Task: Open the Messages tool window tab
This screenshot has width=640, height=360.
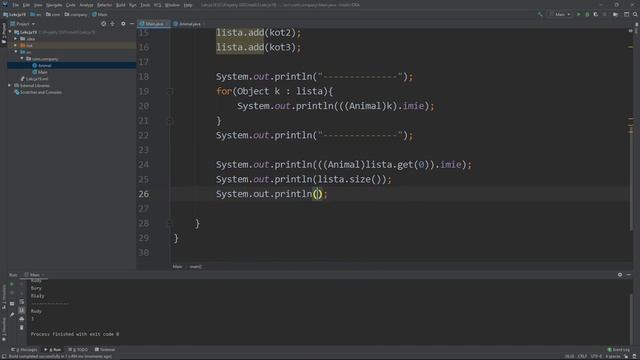Action: [24, 350]
